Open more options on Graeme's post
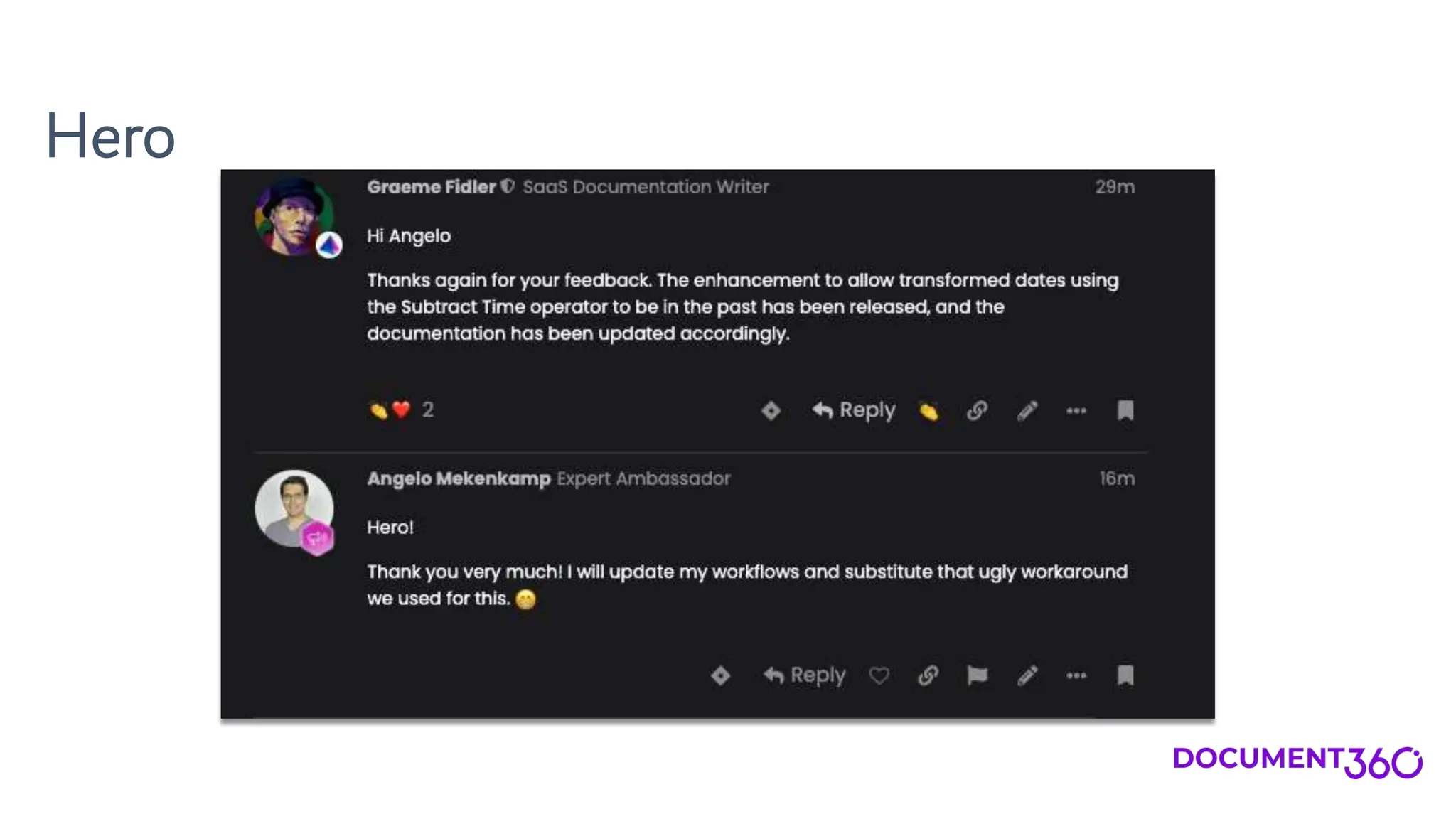Screen dimensions: 1456x819 1076,410
